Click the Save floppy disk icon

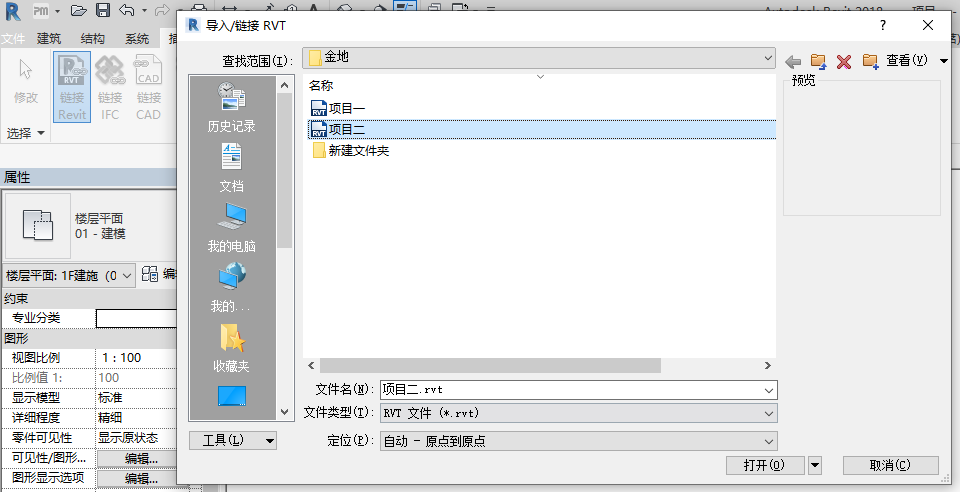103,10
